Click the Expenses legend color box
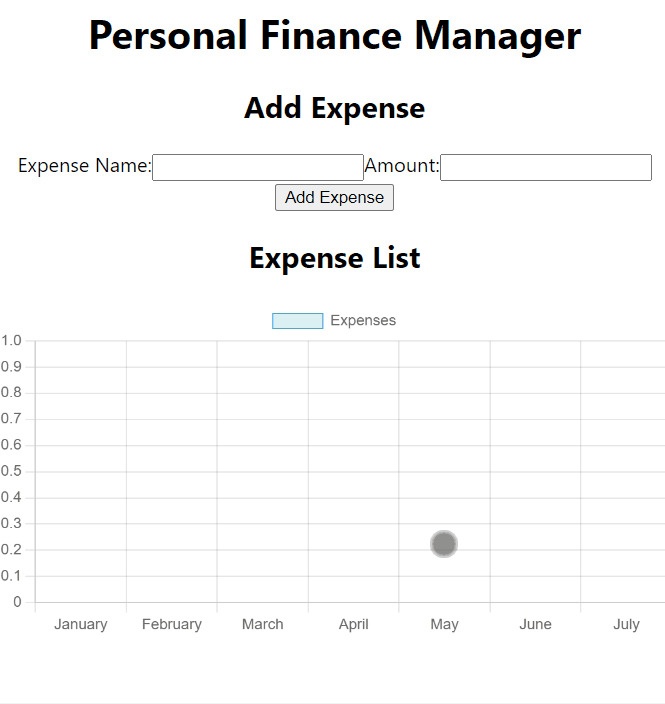This screenshot has width=665, height=704. (x=297, y=321)
